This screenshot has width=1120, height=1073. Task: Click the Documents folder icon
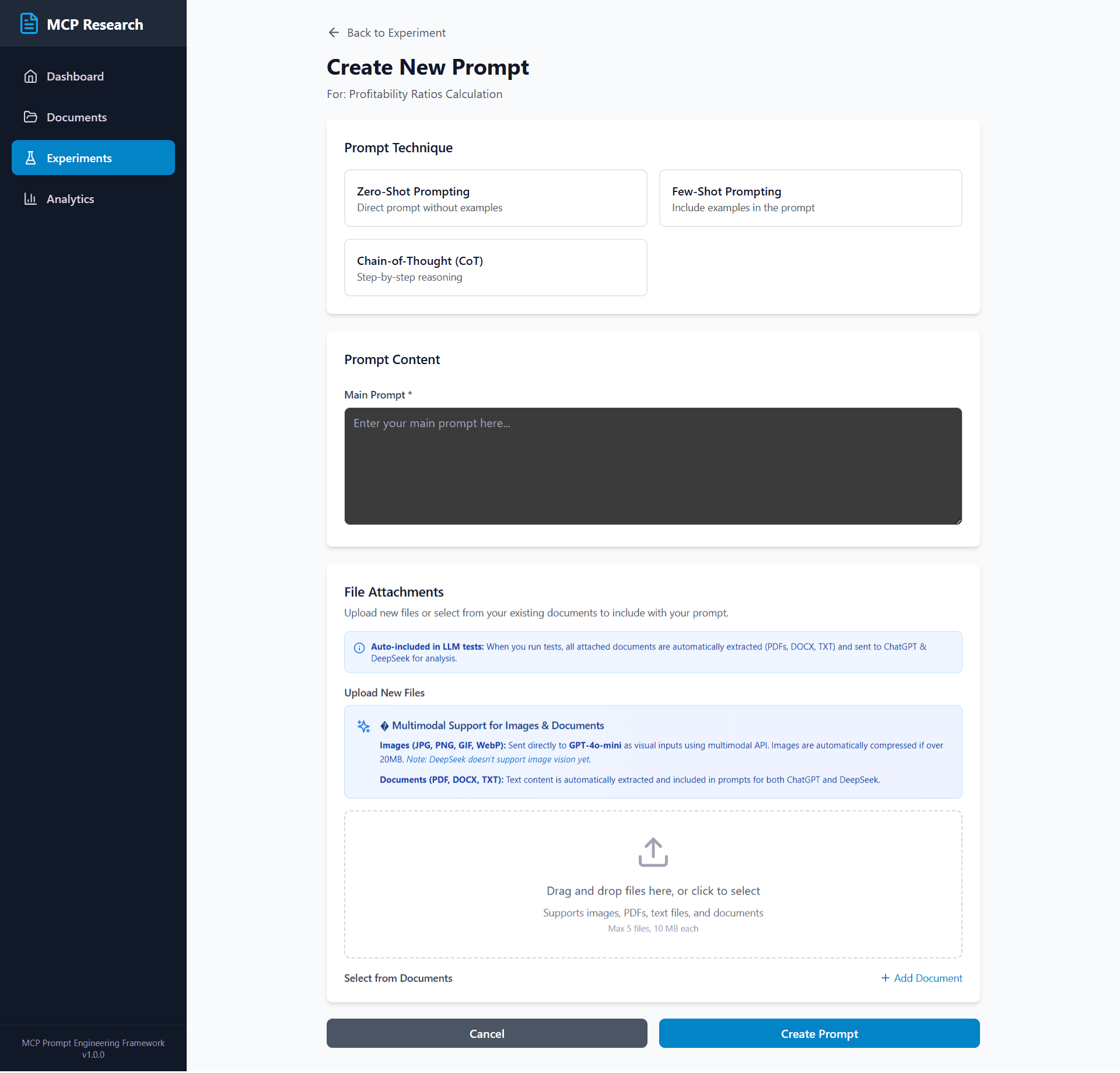[30, 117]
